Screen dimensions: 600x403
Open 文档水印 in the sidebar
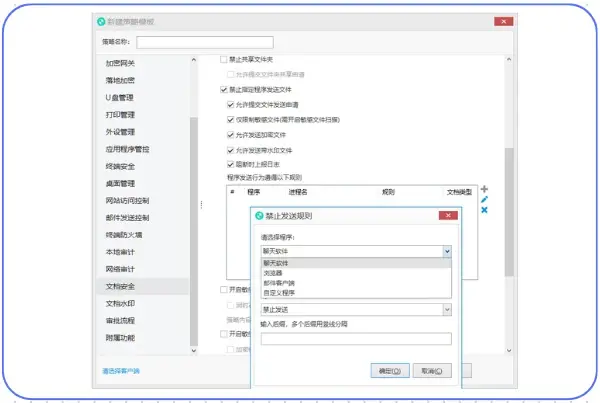click(x=120, y=303)
